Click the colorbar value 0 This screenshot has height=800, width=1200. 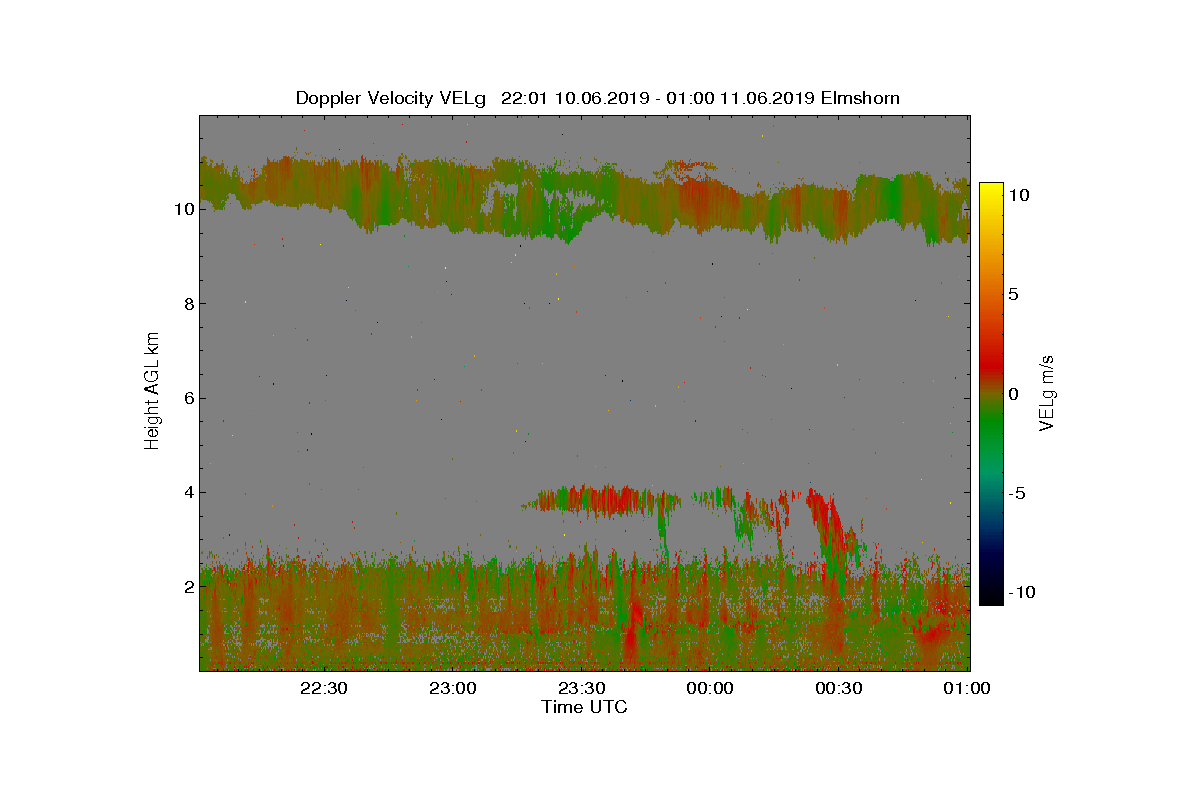1015,394
